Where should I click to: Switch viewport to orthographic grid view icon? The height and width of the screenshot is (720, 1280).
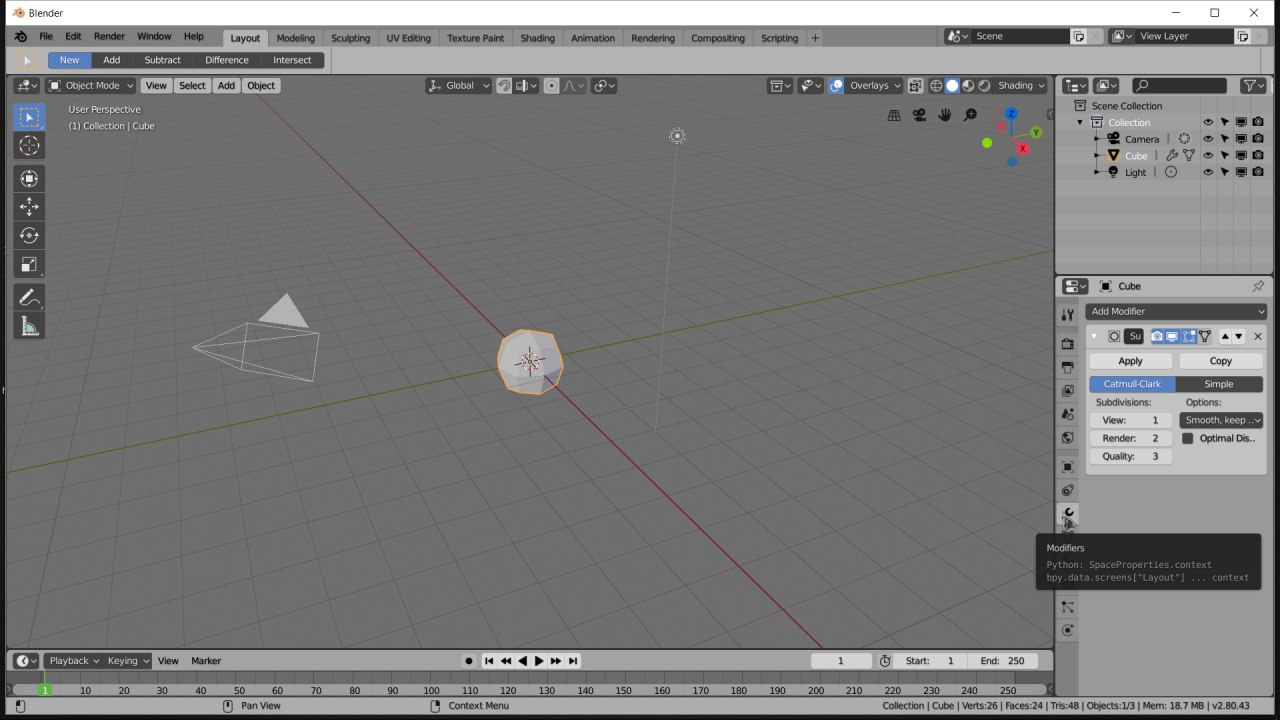click(894, 115)
